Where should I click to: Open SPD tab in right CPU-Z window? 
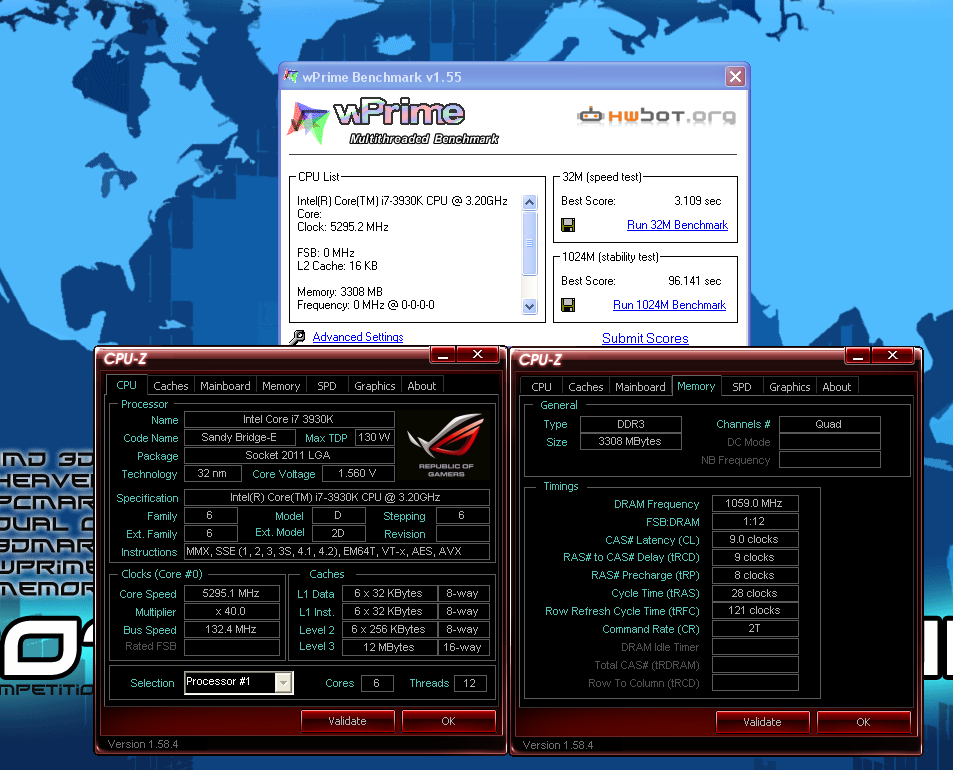pos(742,387)
